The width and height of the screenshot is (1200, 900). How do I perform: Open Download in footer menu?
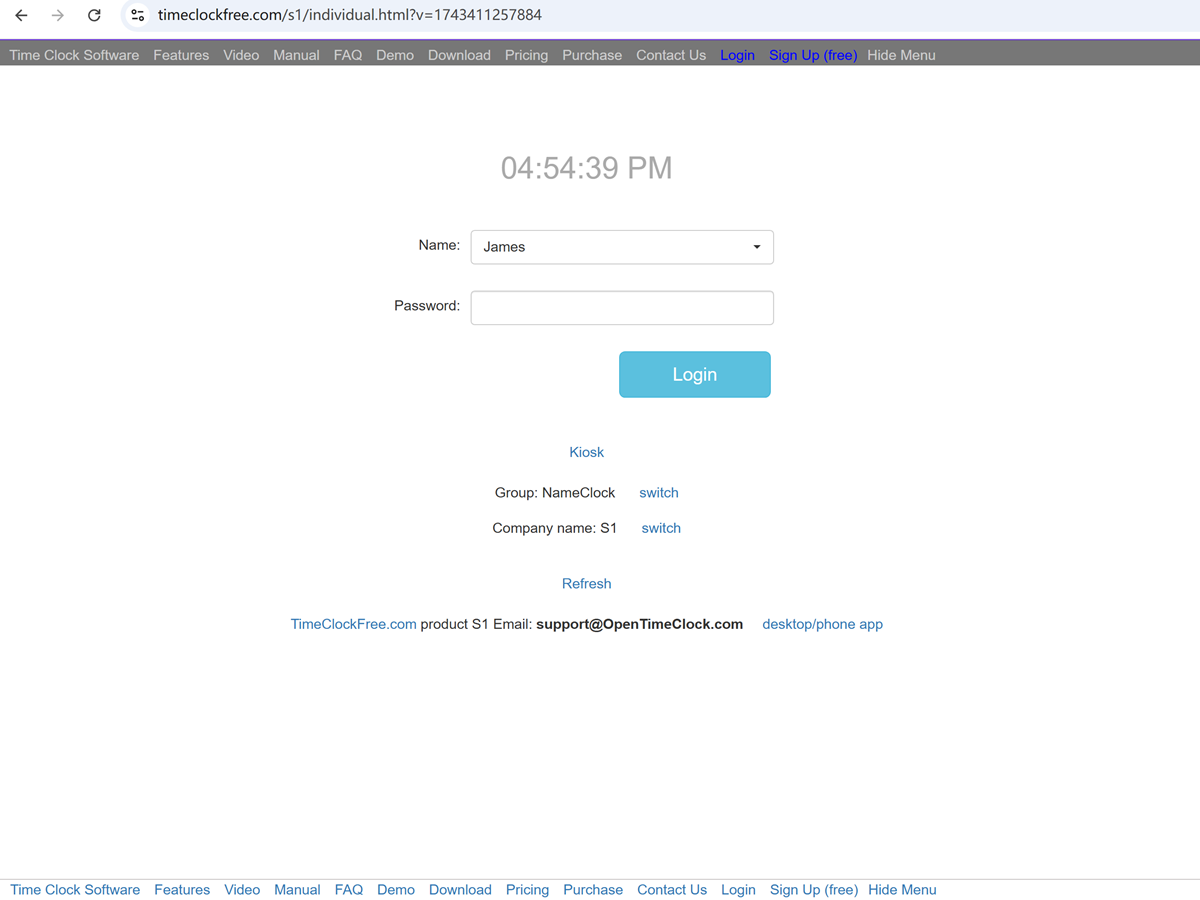pyautogui.click(x=460, y=890)
